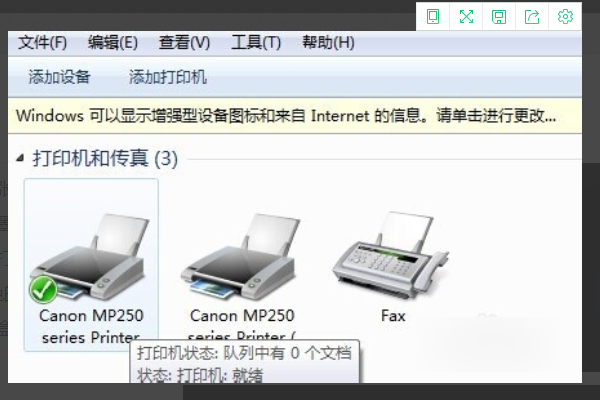Image resolution: width=600 pixels, height=400 pixels.
Task: Open the 文件(F) menu
Action: 42,42
